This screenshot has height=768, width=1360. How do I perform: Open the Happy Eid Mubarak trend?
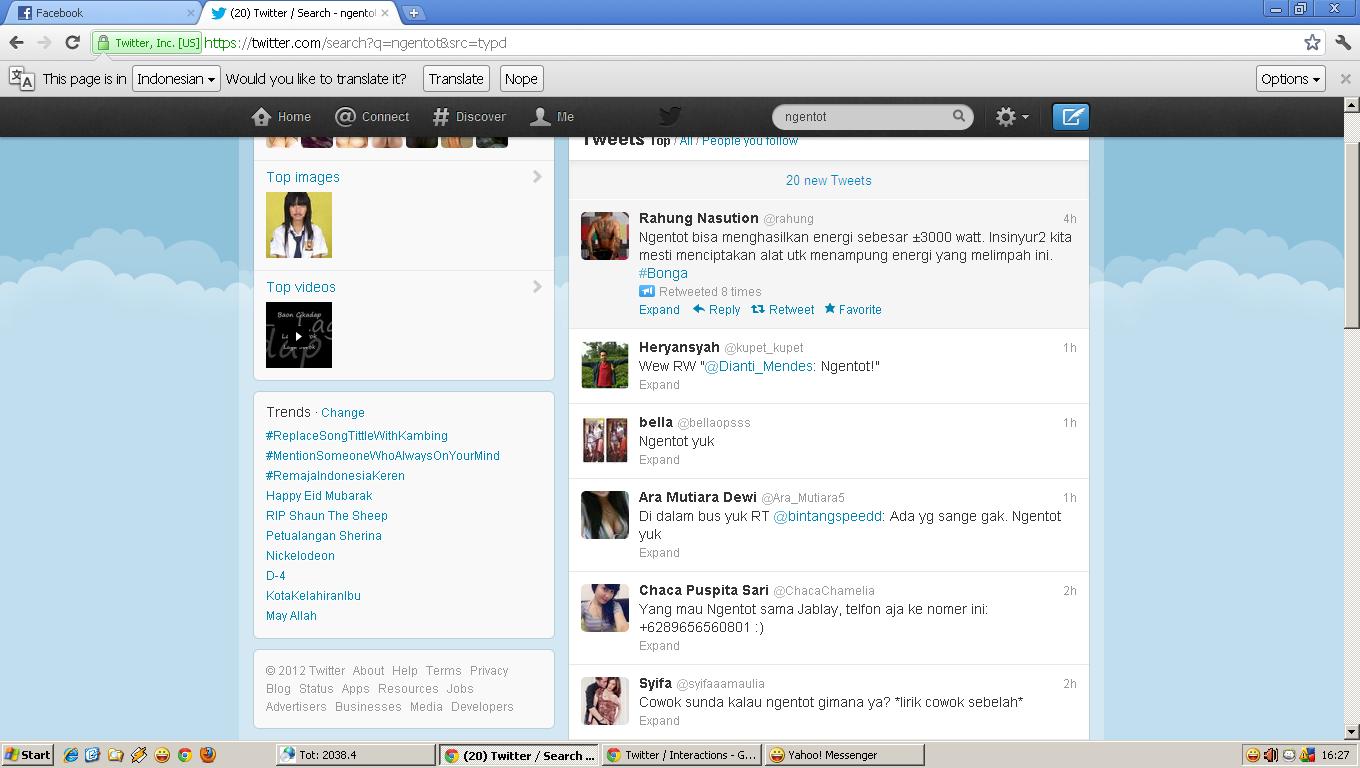[319, 496]
